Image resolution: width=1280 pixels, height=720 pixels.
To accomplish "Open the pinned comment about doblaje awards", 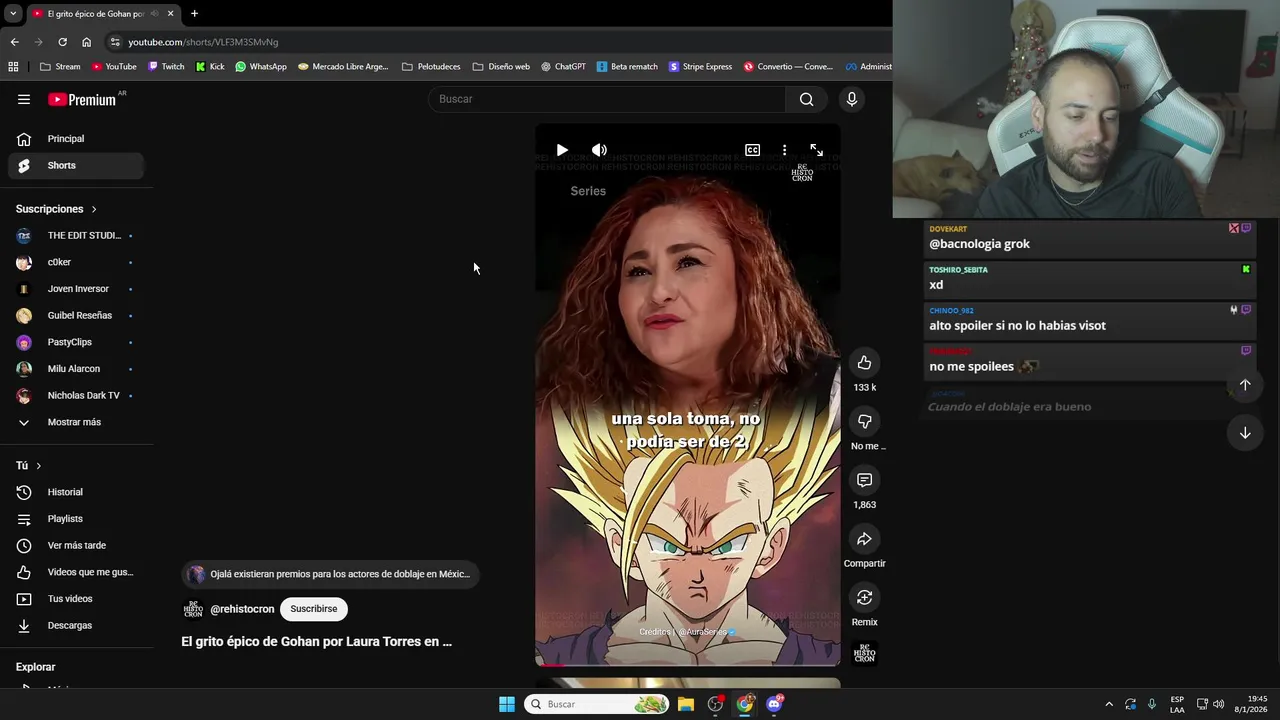I will 331,574.
